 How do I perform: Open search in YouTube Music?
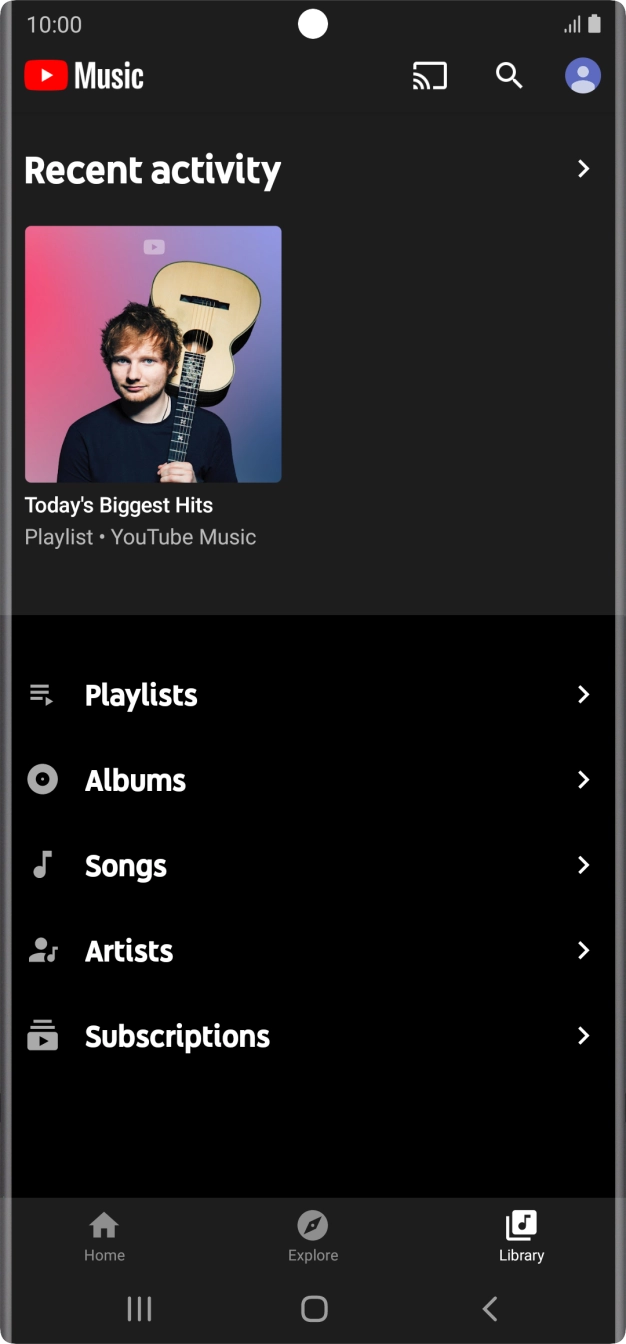[x=509, y=75]
